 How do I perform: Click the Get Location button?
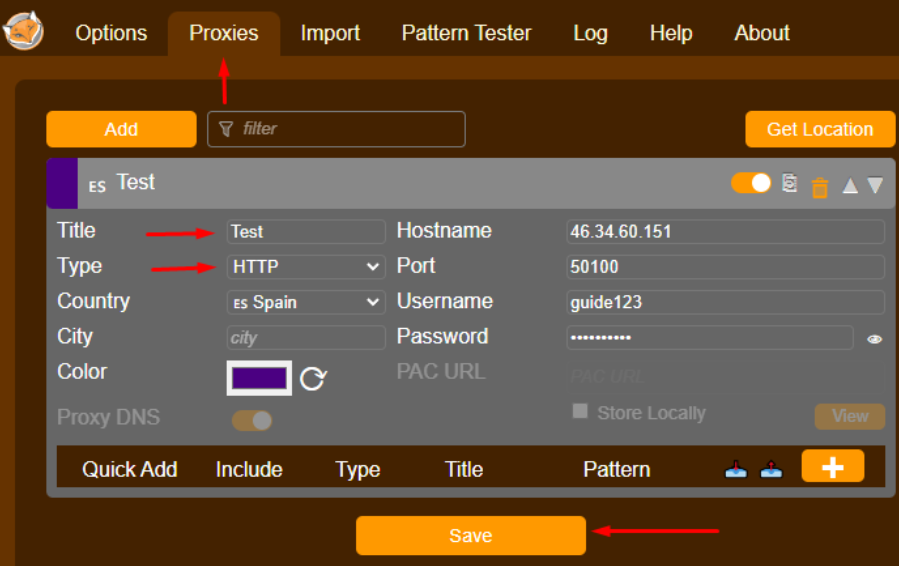click(820, 129)
